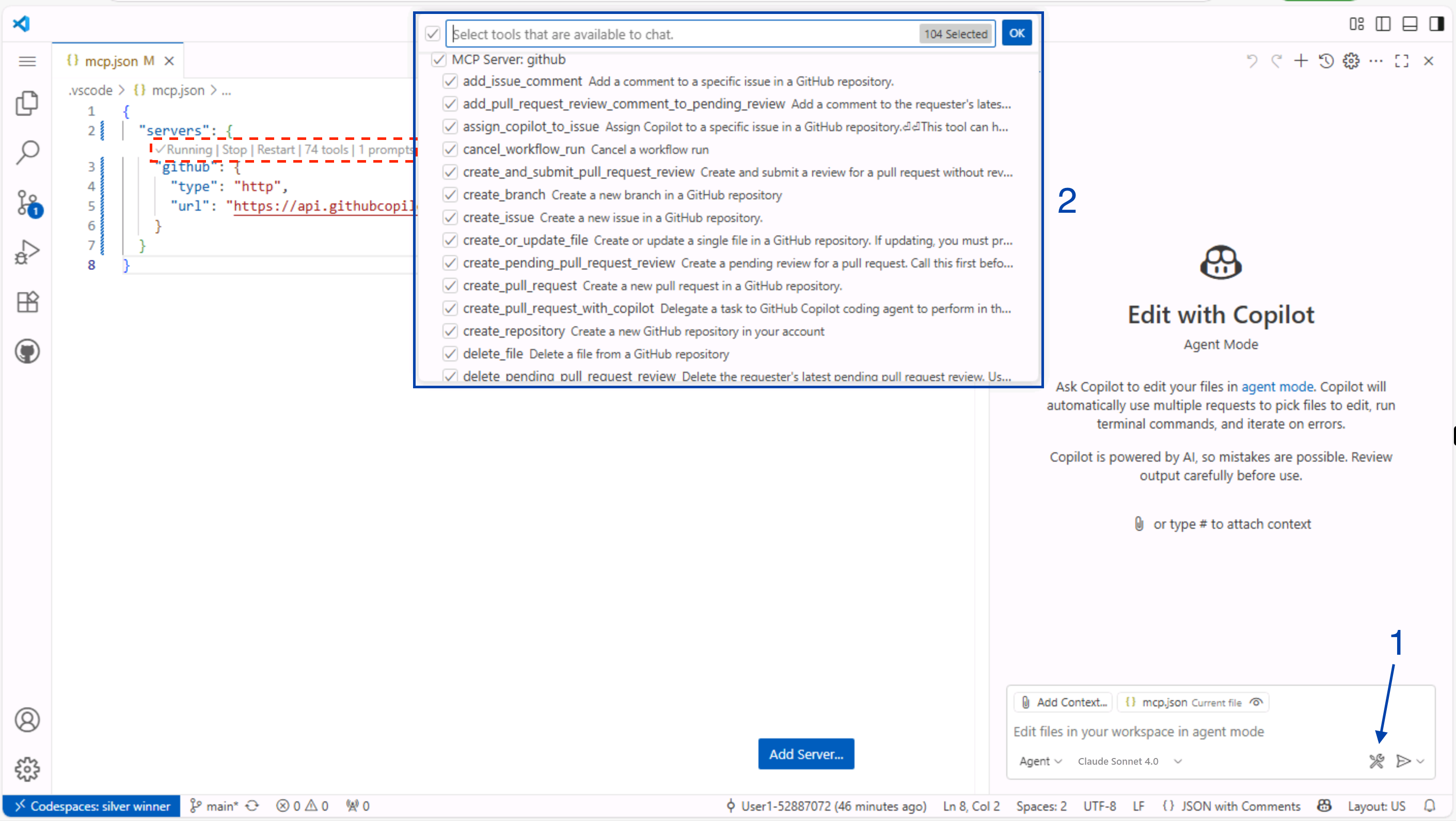This screenshot has width=1456, height=821.
Task: Toggle the MCP Server: github checkbox
Action: (x=439, y=59)
